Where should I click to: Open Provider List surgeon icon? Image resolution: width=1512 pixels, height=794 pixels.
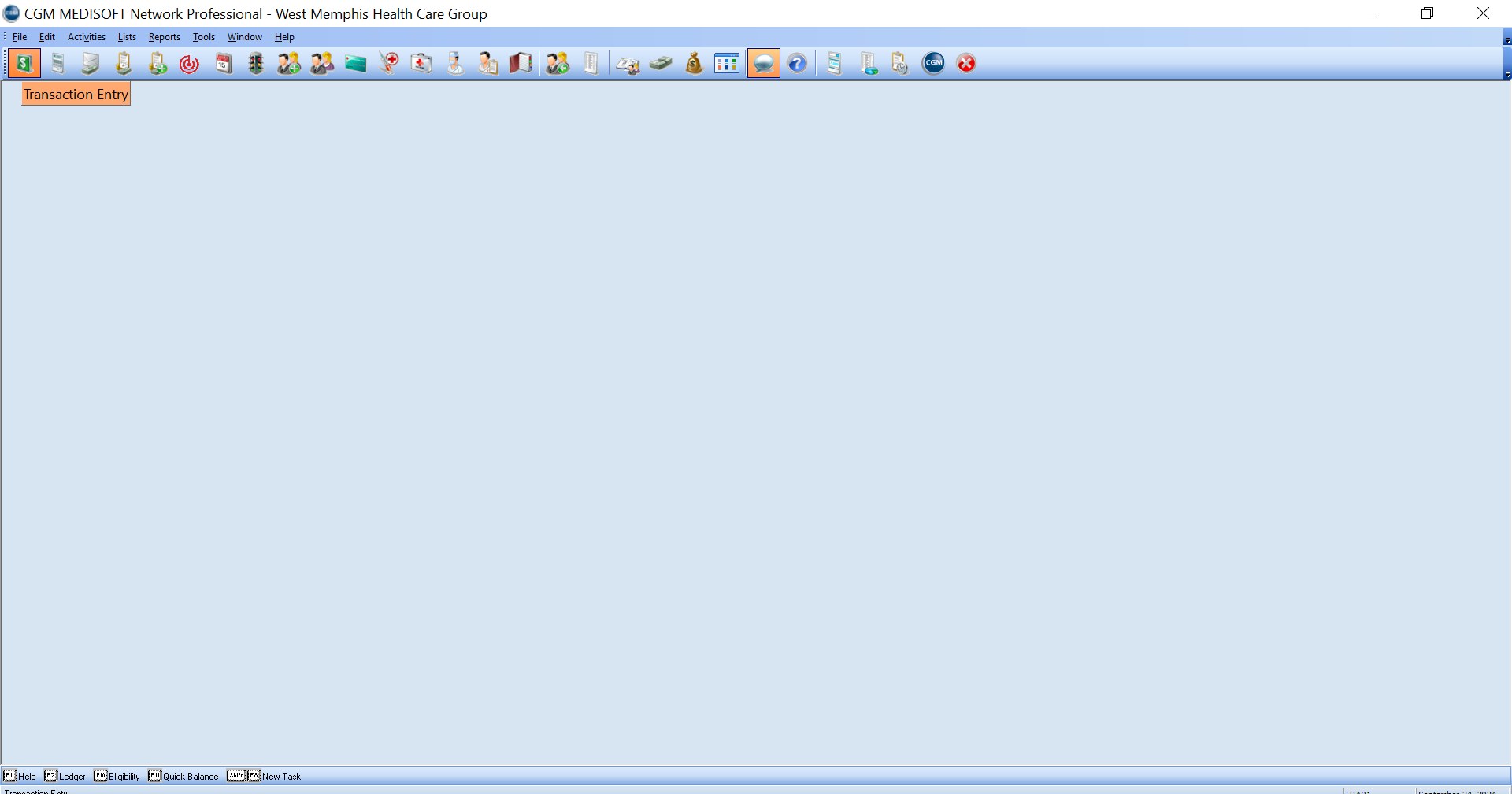455,63
